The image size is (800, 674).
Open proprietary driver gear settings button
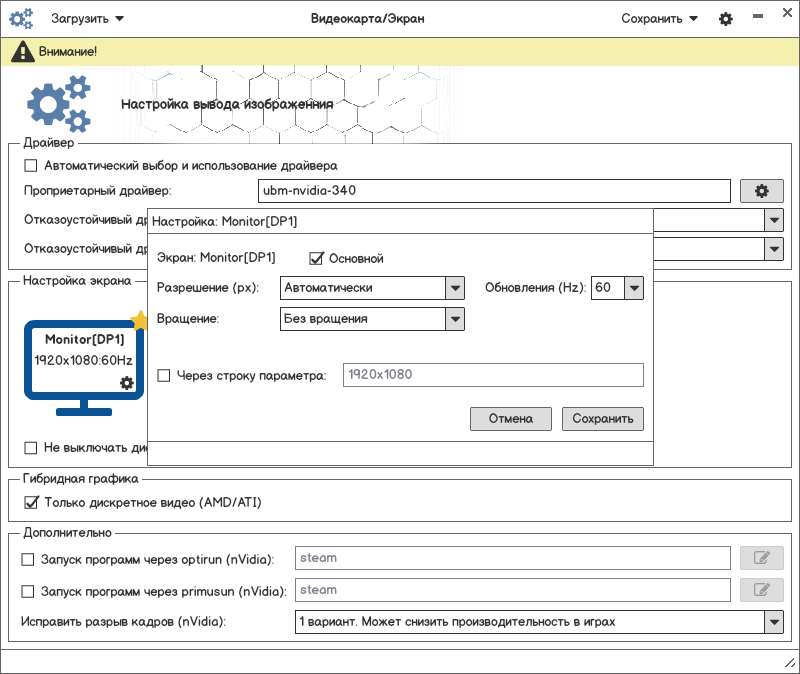coord(762,191)
